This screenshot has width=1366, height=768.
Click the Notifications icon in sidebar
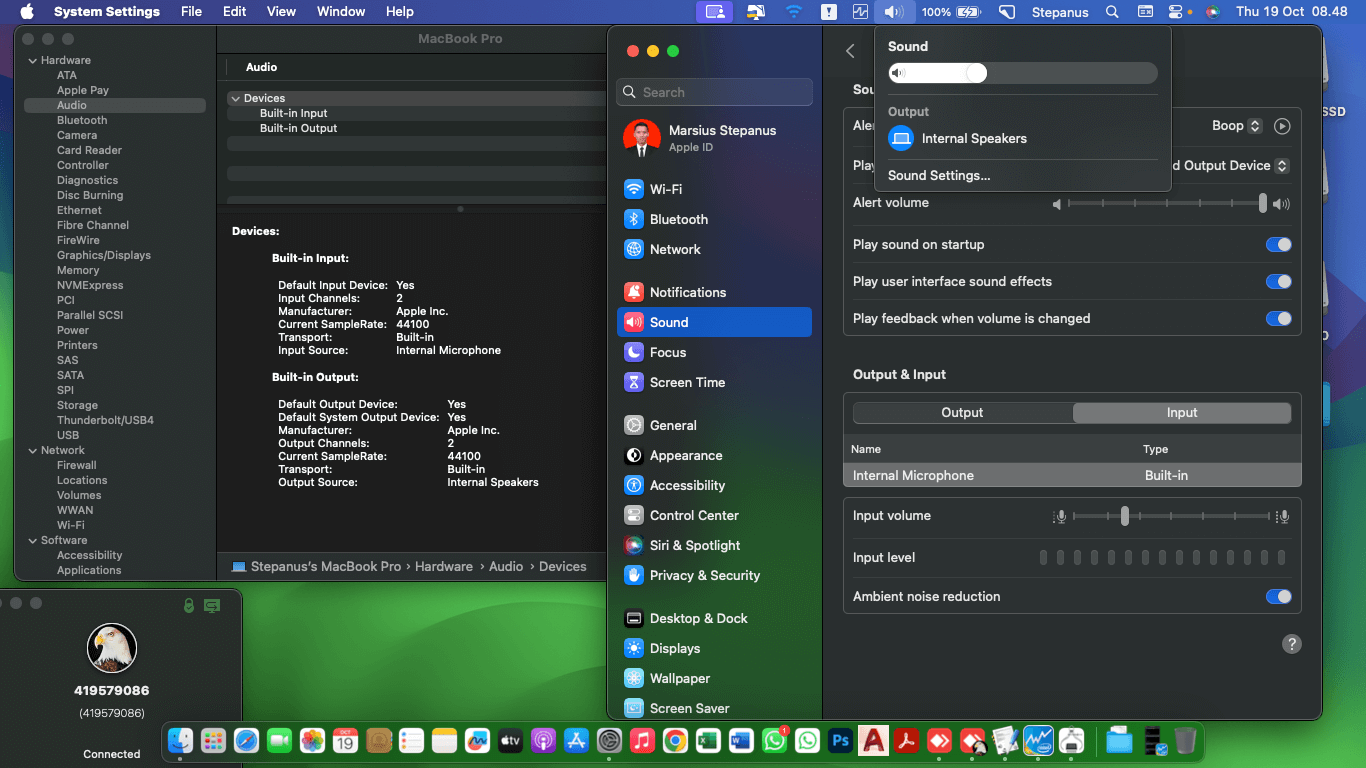pos(633,292)
